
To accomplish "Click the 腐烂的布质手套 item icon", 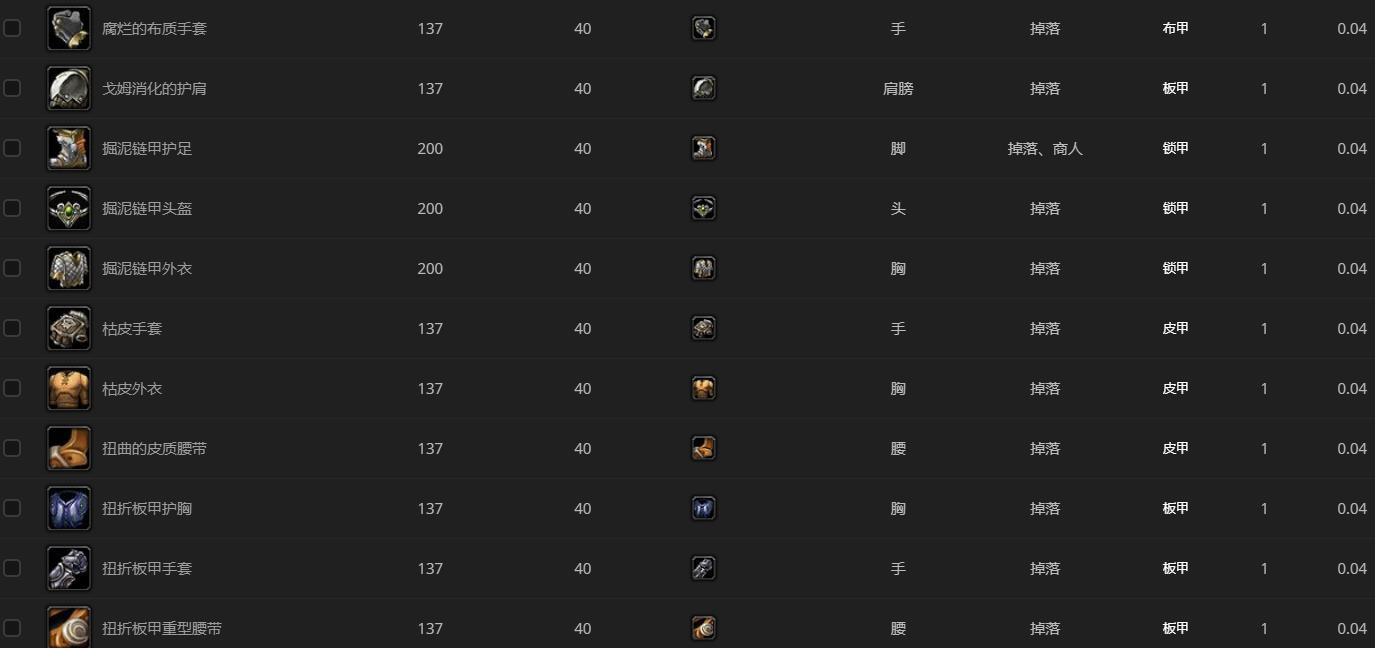I will coord(69,28).
